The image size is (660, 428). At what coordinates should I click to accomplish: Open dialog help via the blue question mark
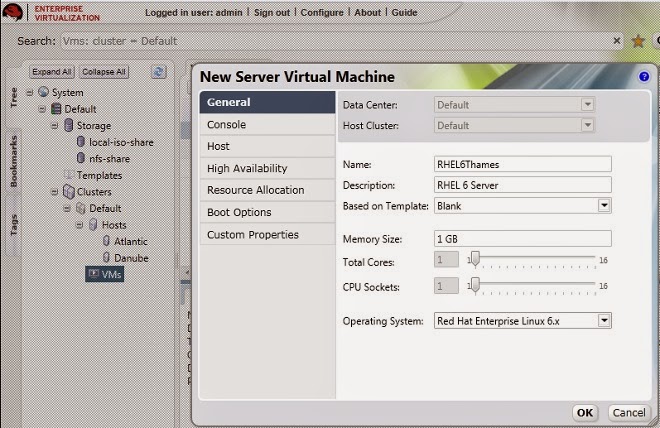pos(644,77)
